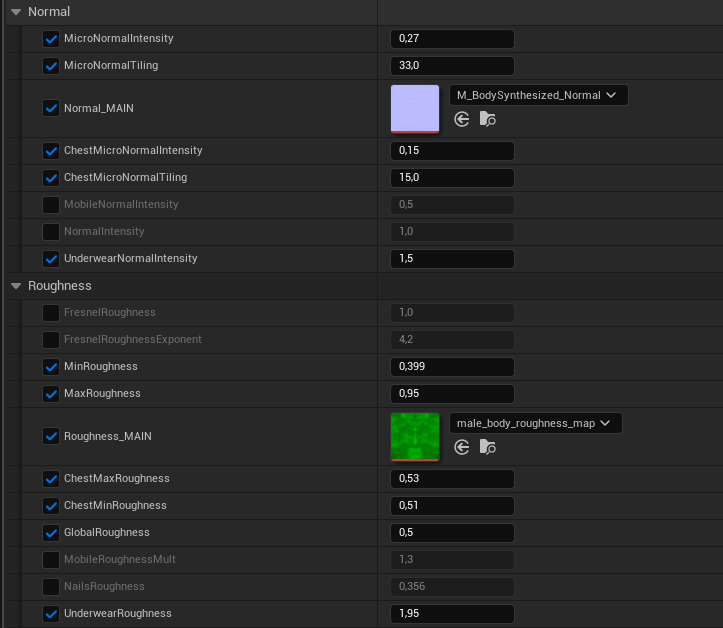Screen dimensions: 723x628
Task: Disable ChestMaxRoughness override
Action: click(51, 479)
